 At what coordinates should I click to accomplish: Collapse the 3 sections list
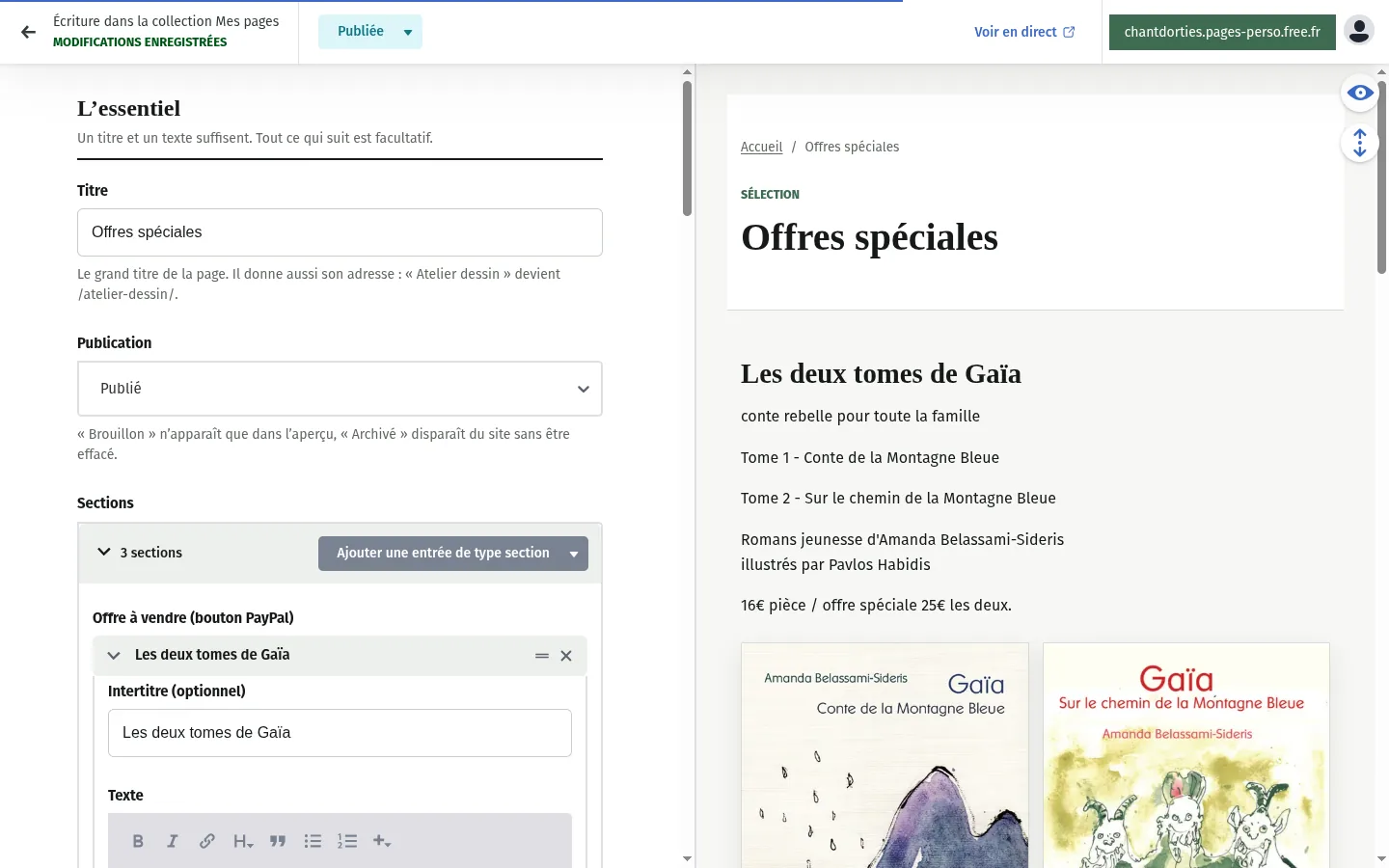click(104, 553)
